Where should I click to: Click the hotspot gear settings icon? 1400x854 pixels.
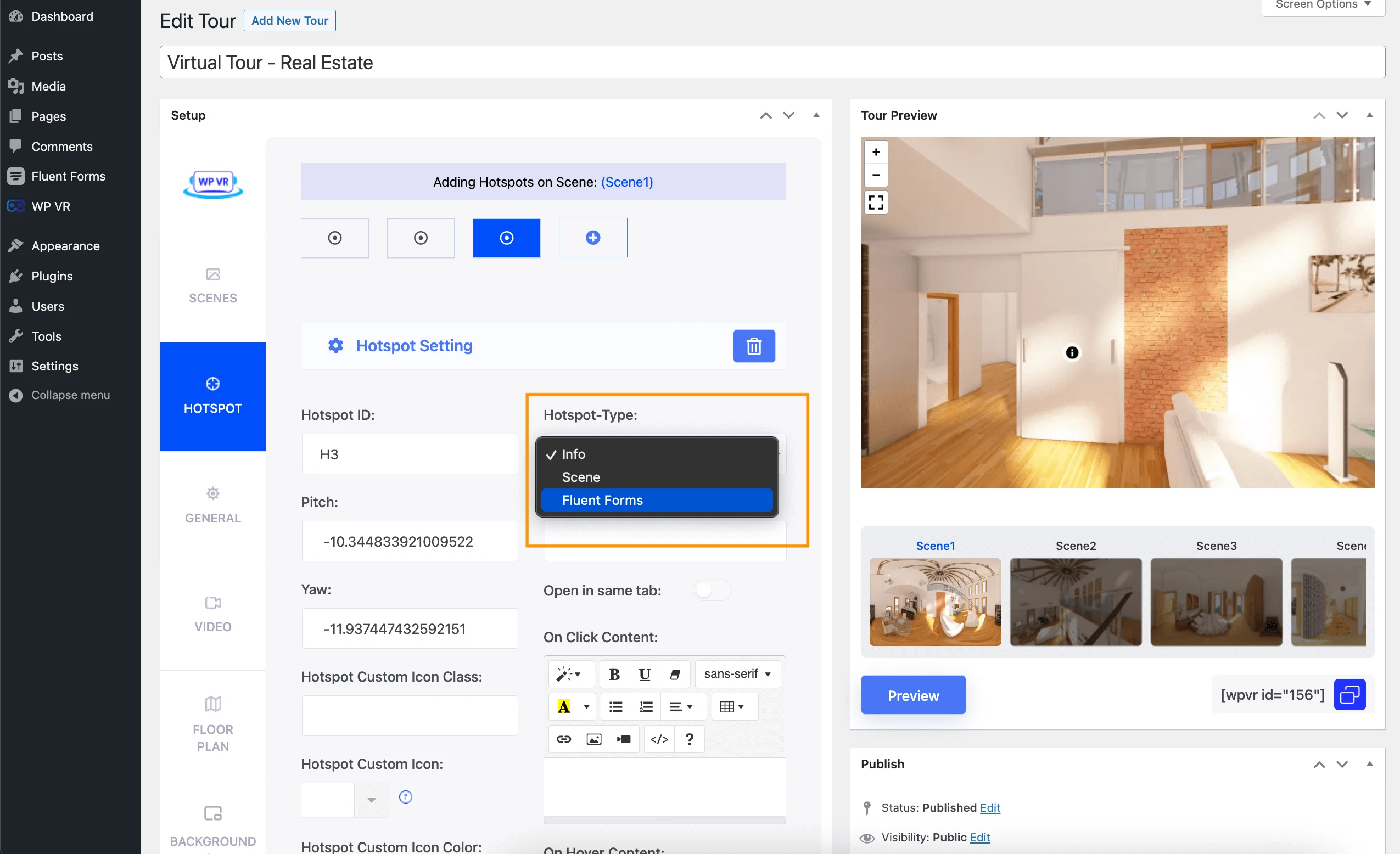tap(335, 346)
